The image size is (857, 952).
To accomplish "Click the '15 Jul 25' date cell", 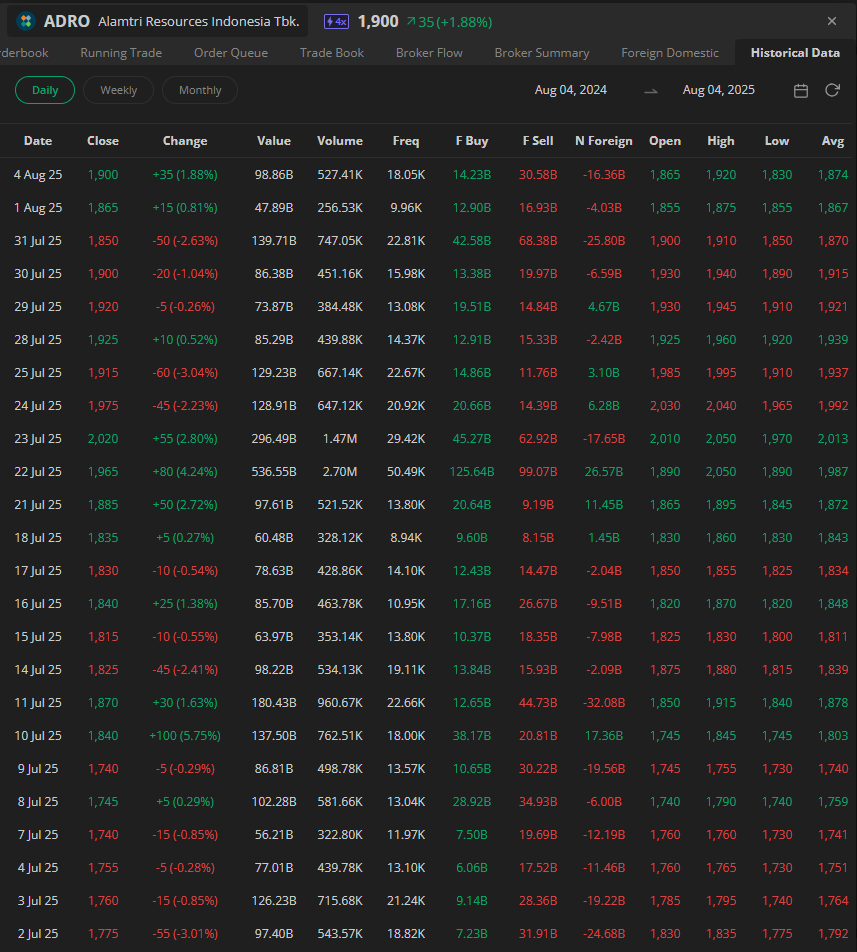I will tap(38, 637).
